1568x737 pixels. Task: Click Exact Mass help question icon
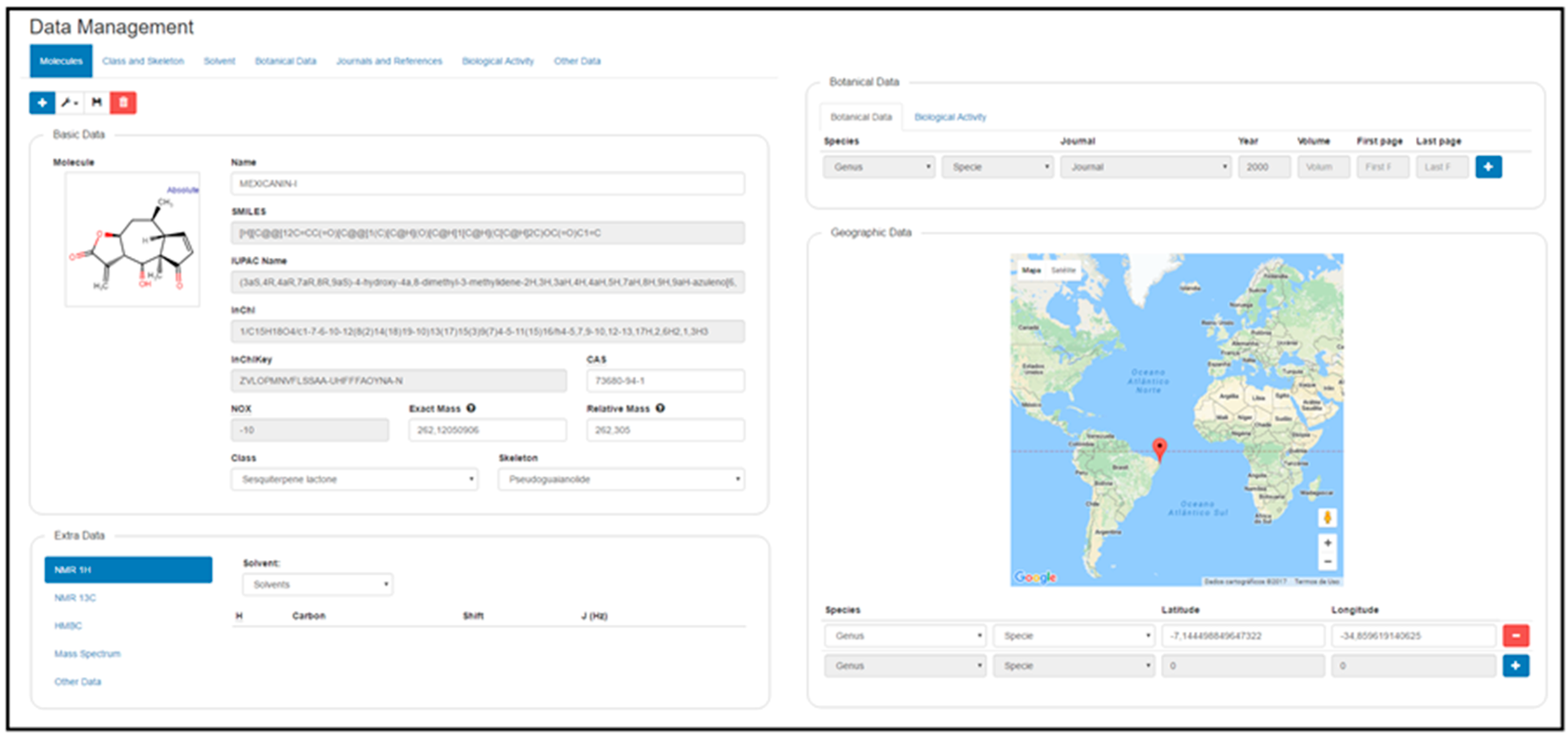coord(470,408)
